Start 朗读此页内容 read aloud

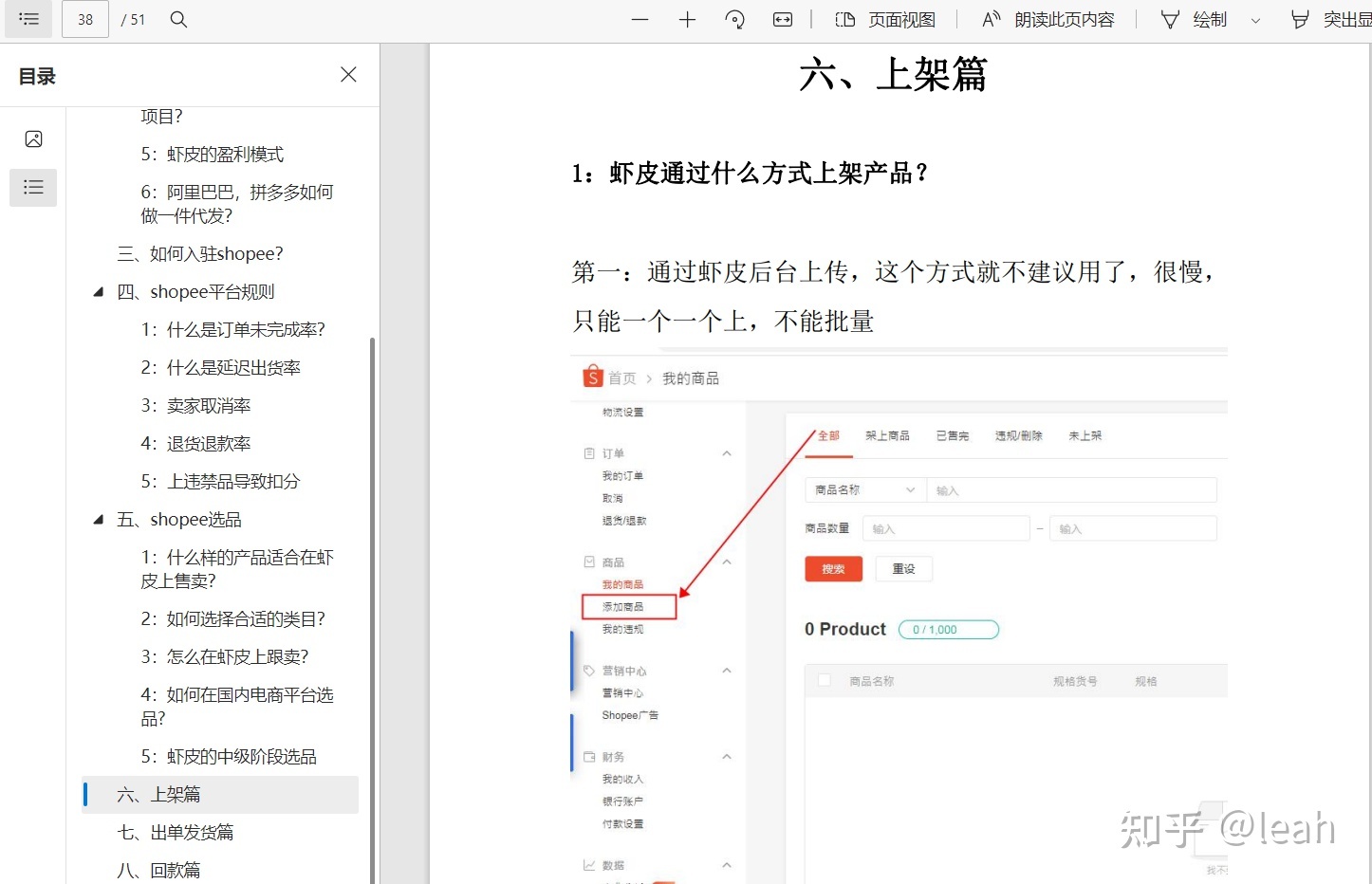click(x=1048, y=19)
